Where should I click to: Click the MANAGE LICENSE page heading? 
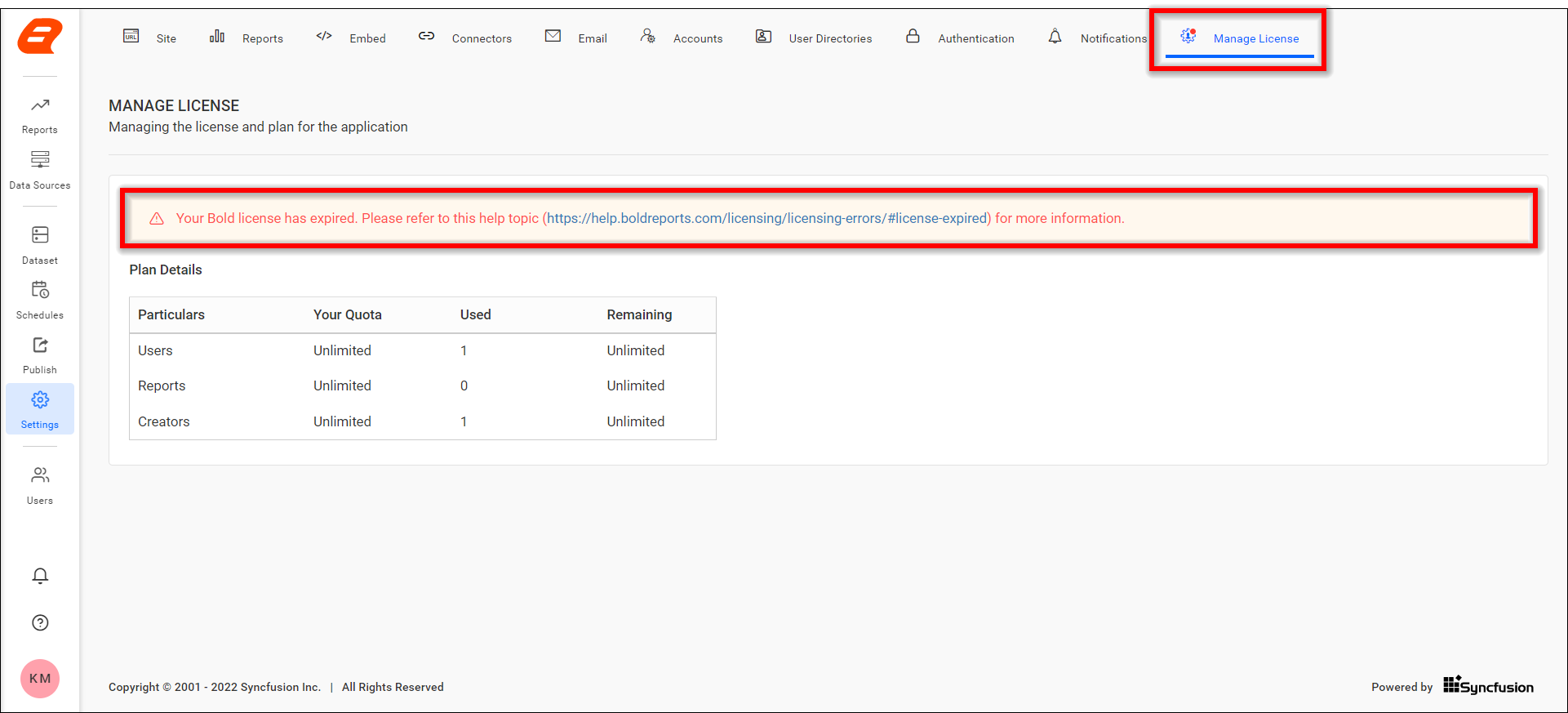(174, 105)
